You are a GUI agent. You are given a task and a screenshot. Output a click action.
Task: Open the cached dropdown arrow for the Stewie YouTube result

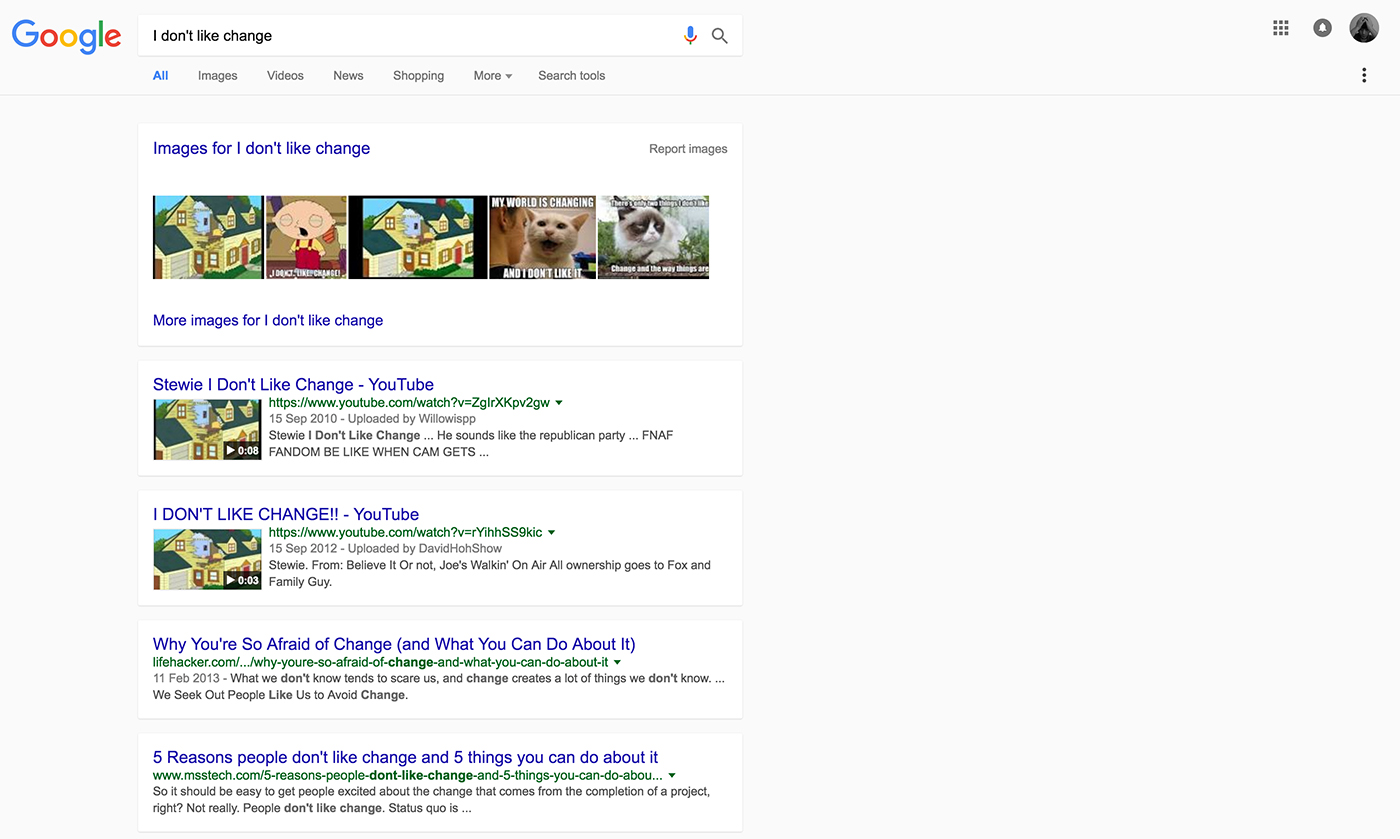pos(559,402)
